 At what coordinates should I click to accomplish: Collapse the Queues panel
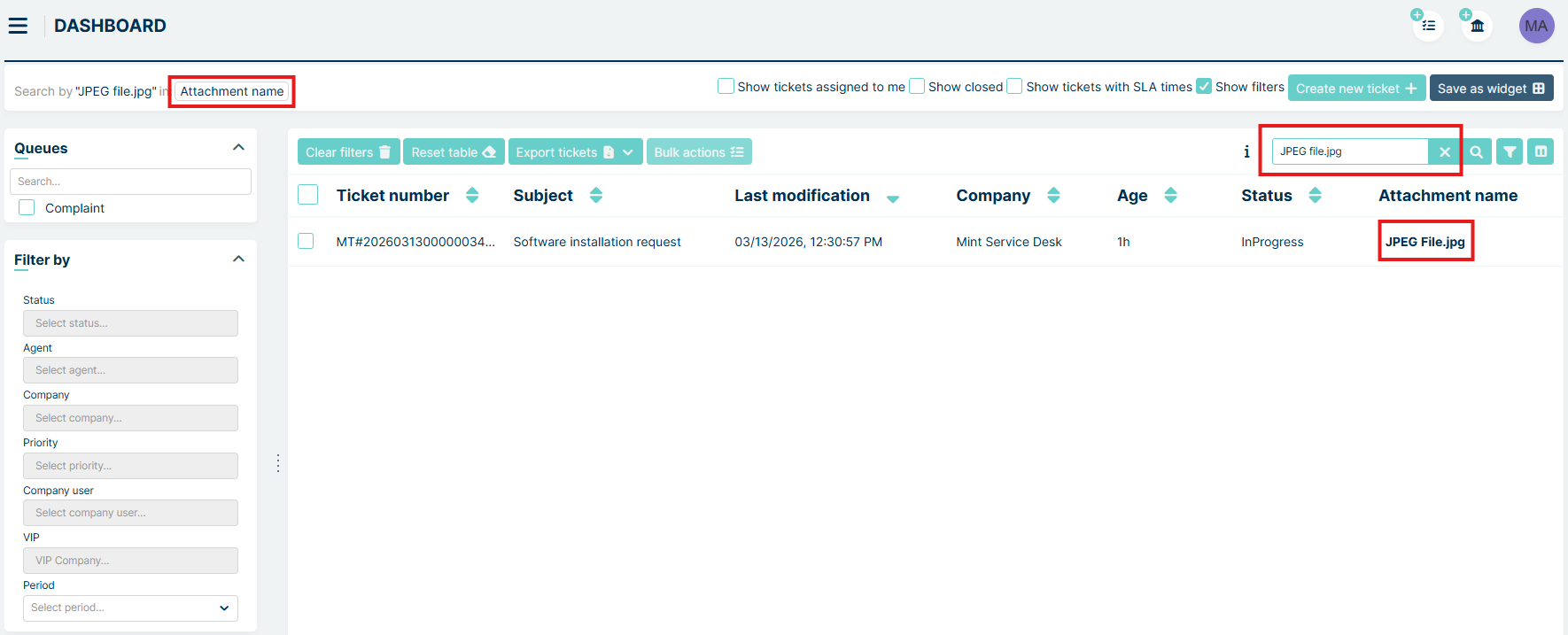pyautogui.click(x=238, y=148)
